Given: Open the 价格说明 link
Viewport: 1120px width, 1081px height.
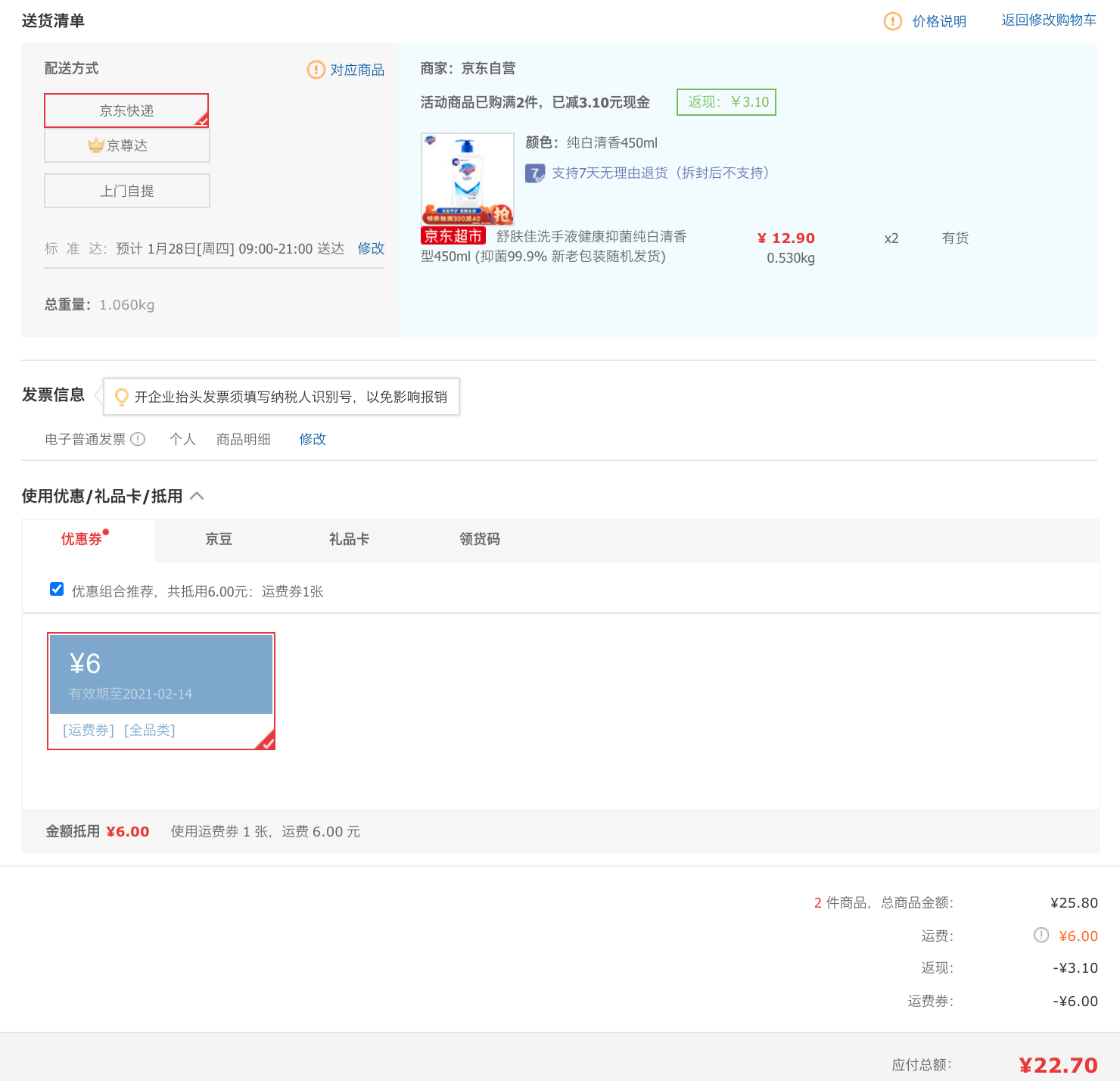Looking at the screenshot, I should click(x=939, y=21).
